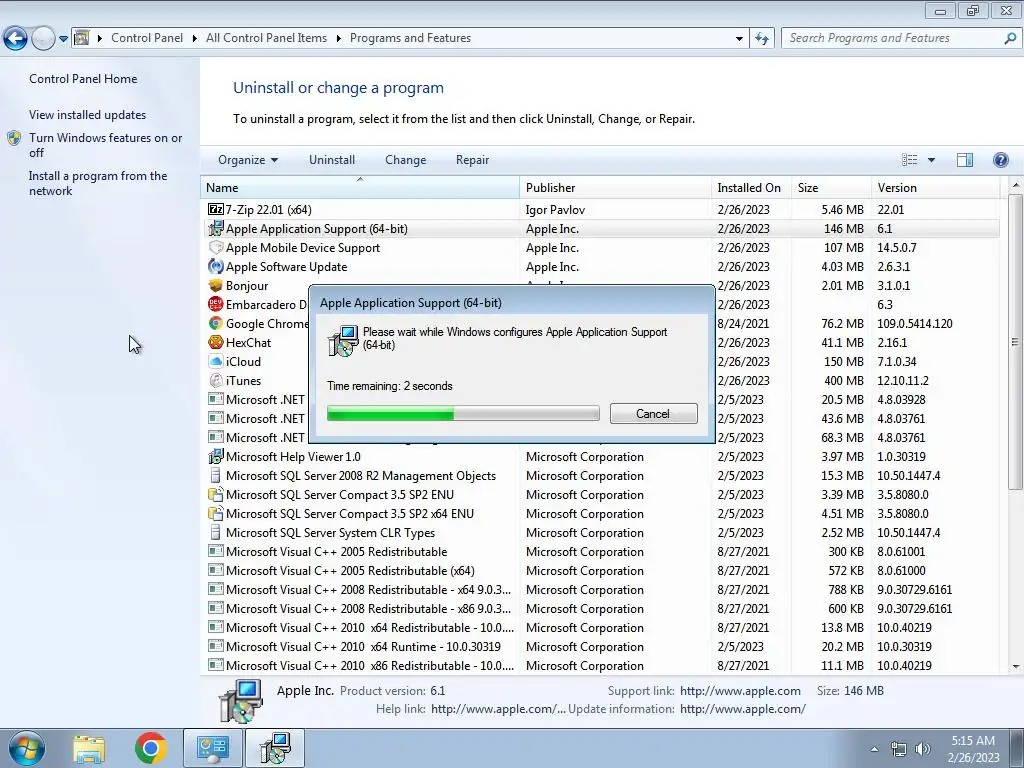This screenshot has width=1024, height=768.
Task: Click the Change your view icon
Action: tap(909, 160)
